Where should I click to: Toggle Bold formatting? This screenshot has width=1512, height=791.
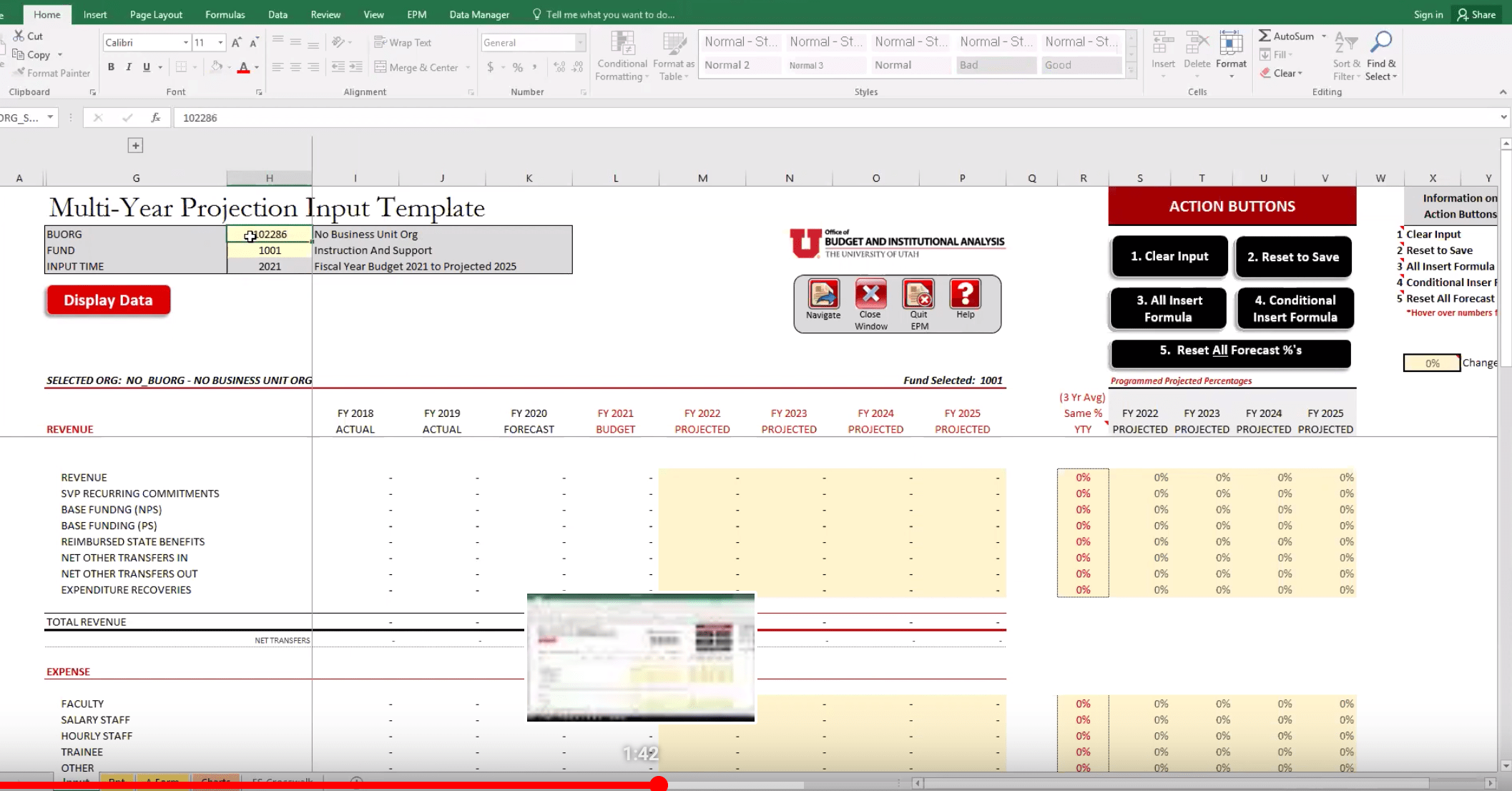(x=111, y=67)
